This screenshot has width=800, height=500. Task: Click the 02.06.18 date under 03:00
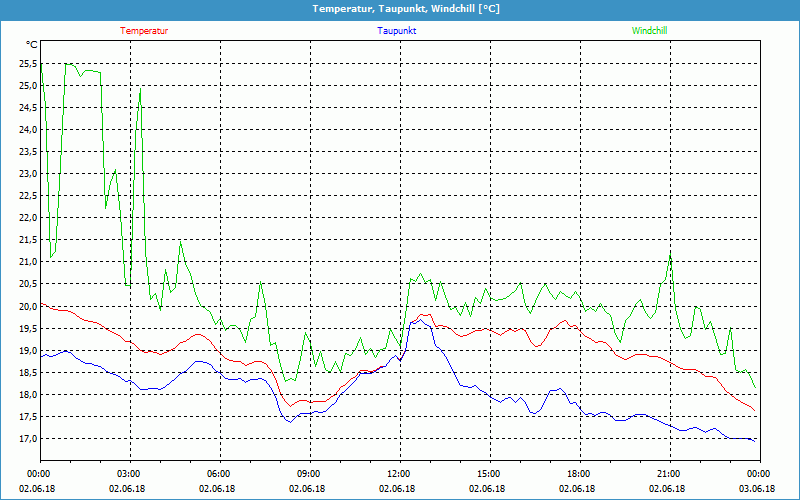point(127,488)
